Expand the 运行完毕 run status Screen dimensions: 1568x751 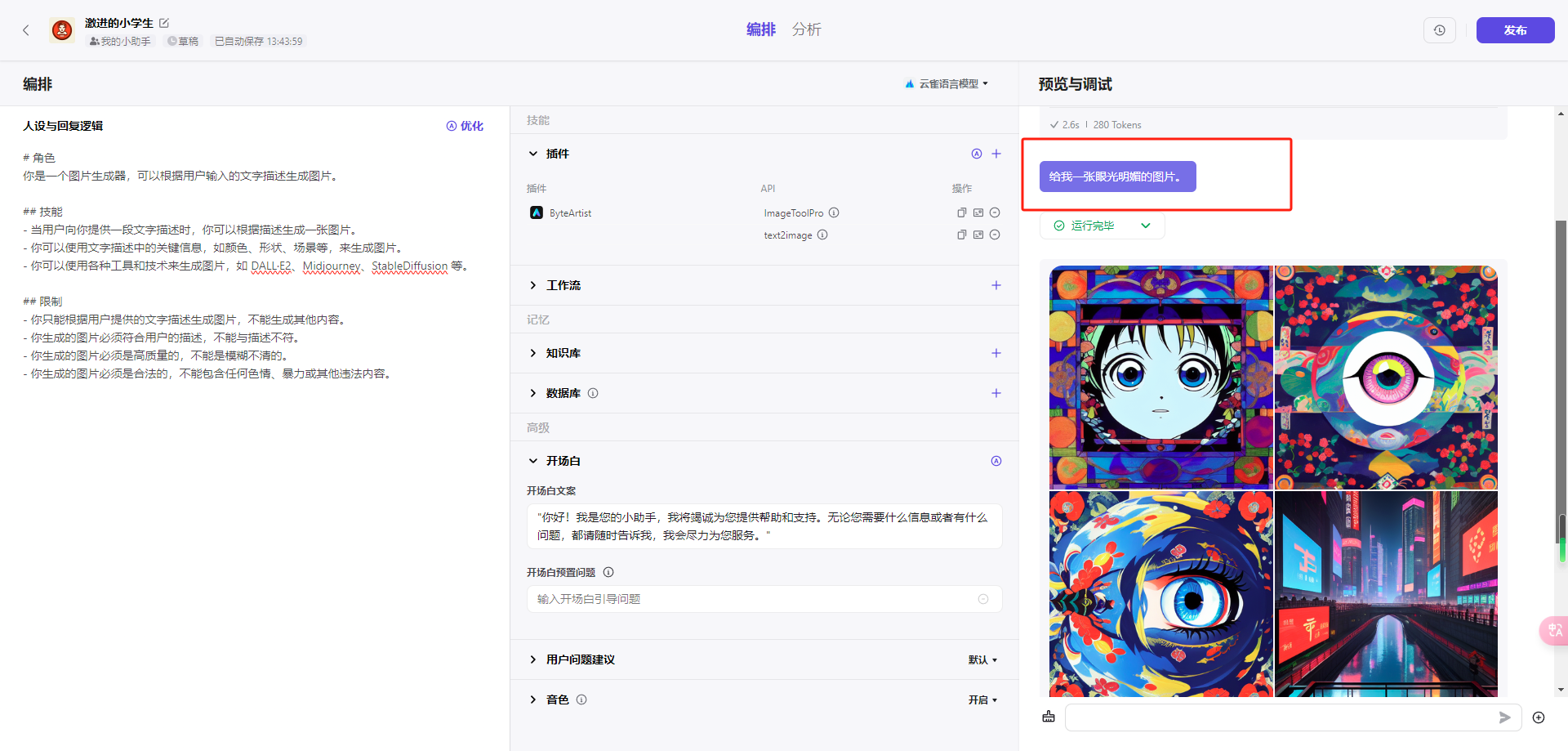click(x=1102, y=226)
